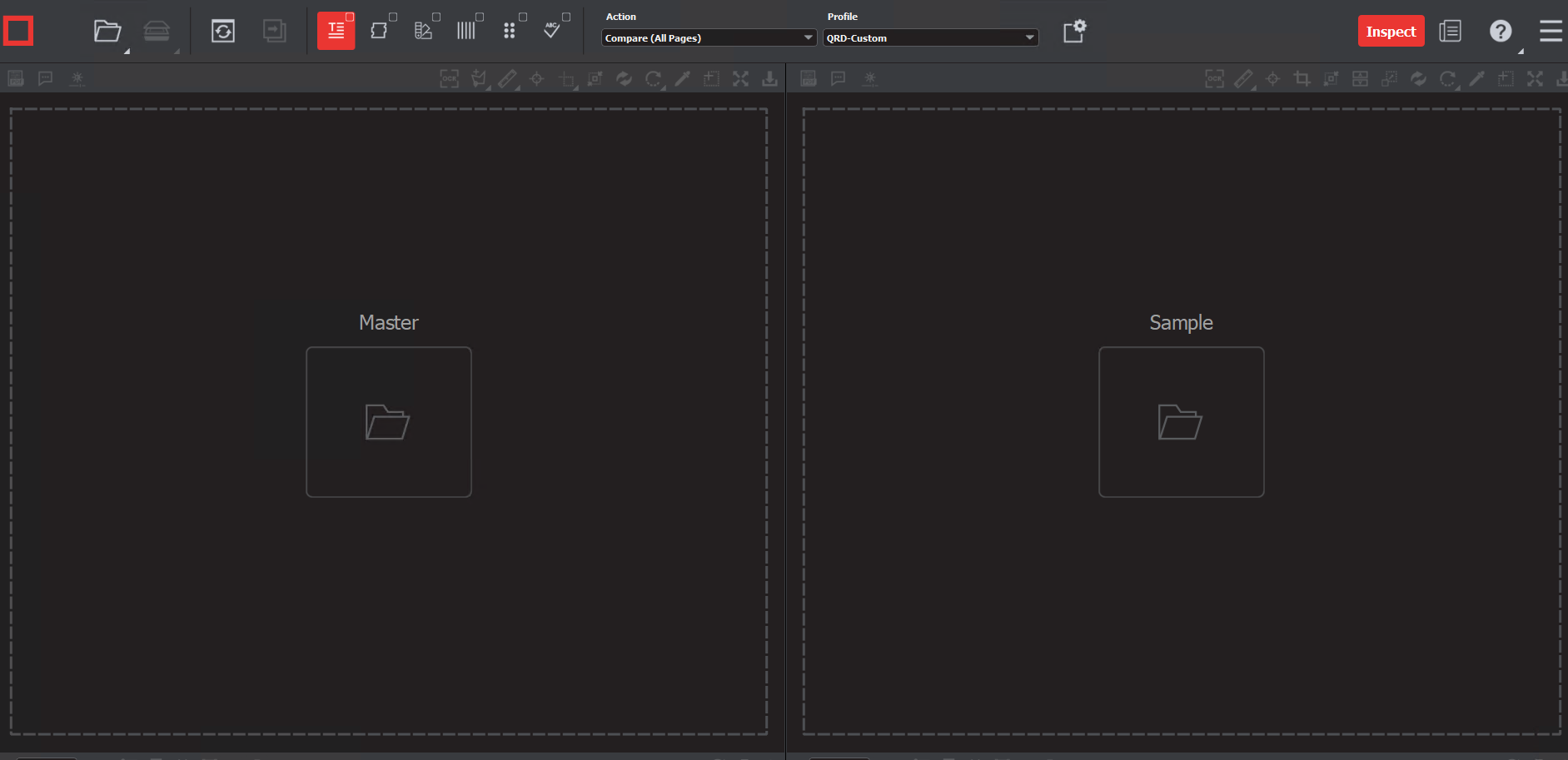Enable the Braille inspection dots mode
Screen dimensions: 1568x760
click(510, 32)
